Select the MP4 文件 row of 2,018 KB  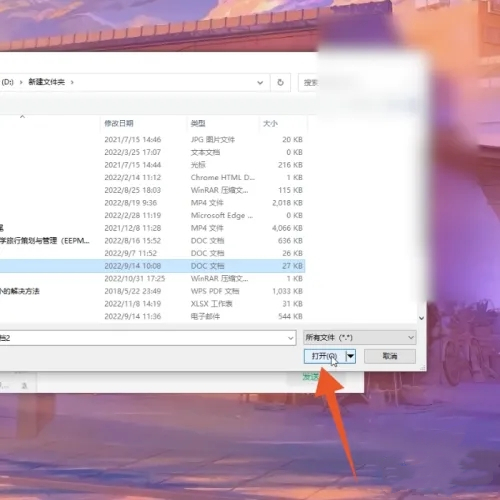152,203
